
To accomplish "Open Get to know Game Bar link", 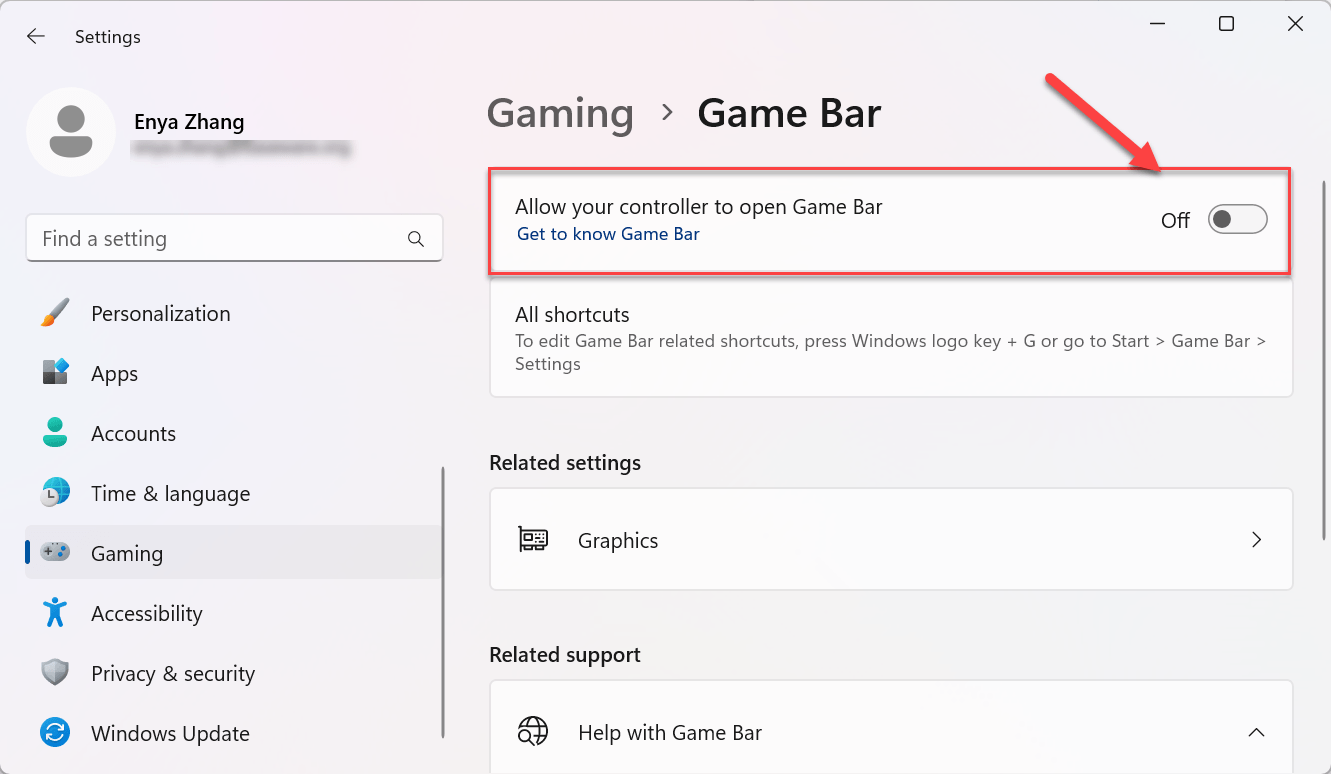I will 608,234.
